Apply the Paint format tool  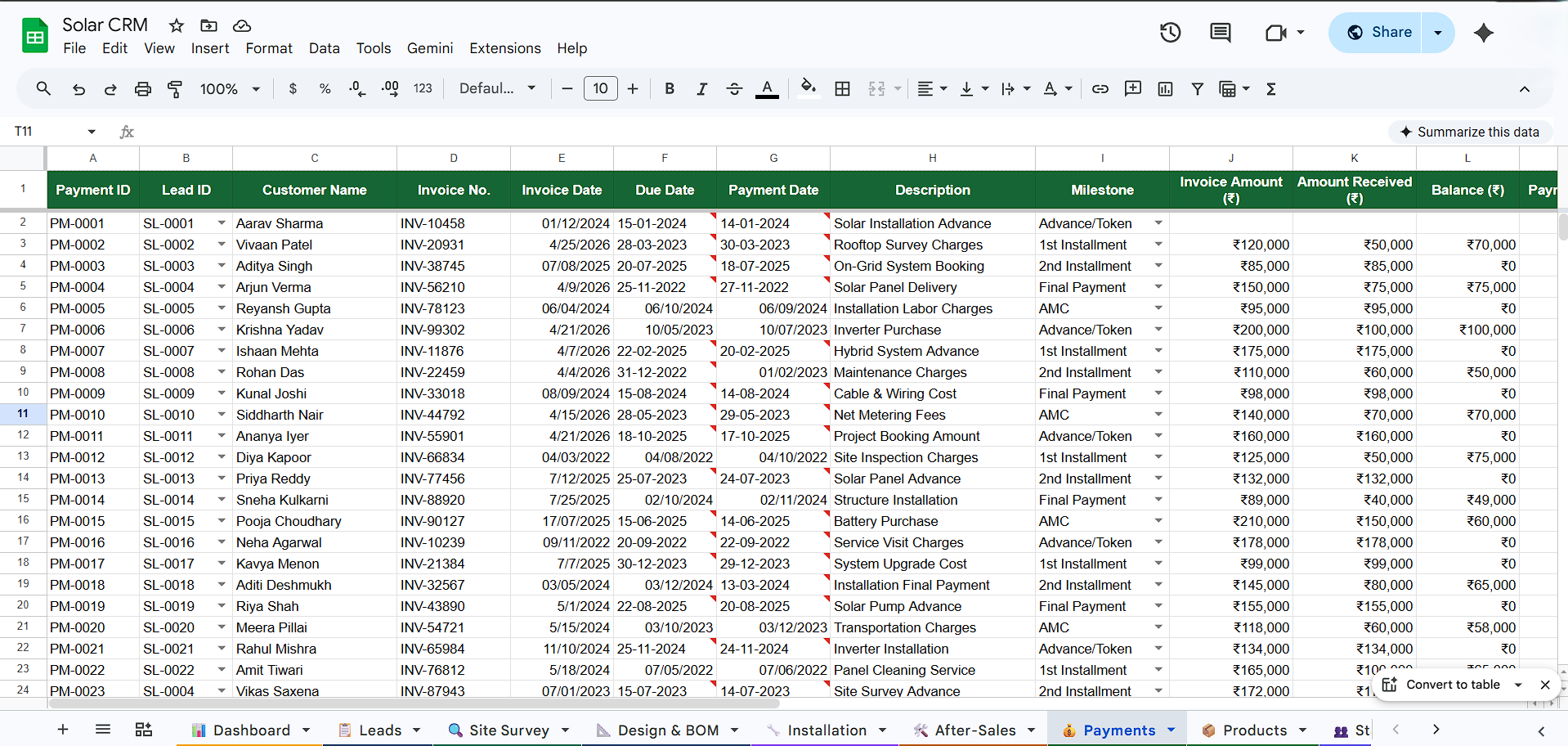tap(175, 88)
